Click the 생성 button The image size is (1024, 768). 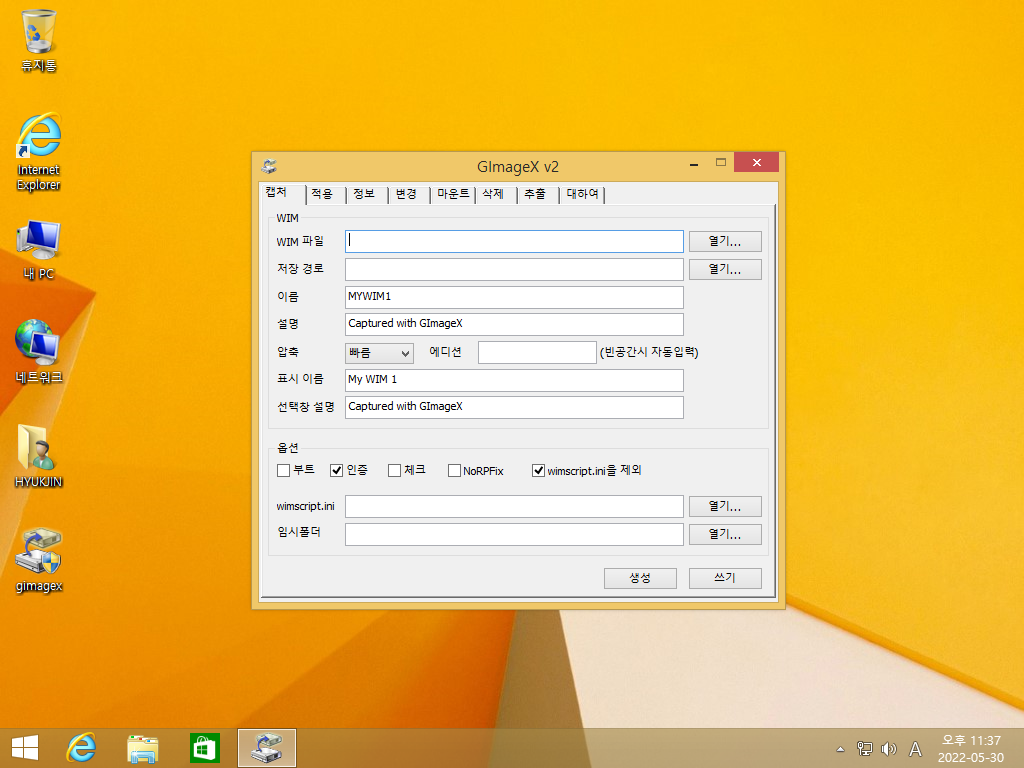640,578
